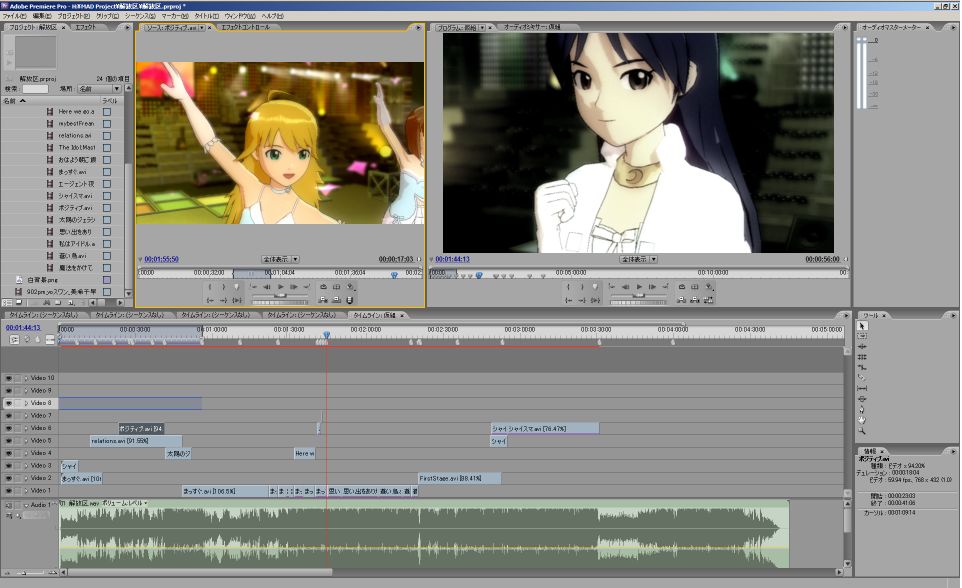Screen dimensions: 962x588
Task: Click Lift button in Program monitor
Action: pyautogui.click(x=681, y=300)
